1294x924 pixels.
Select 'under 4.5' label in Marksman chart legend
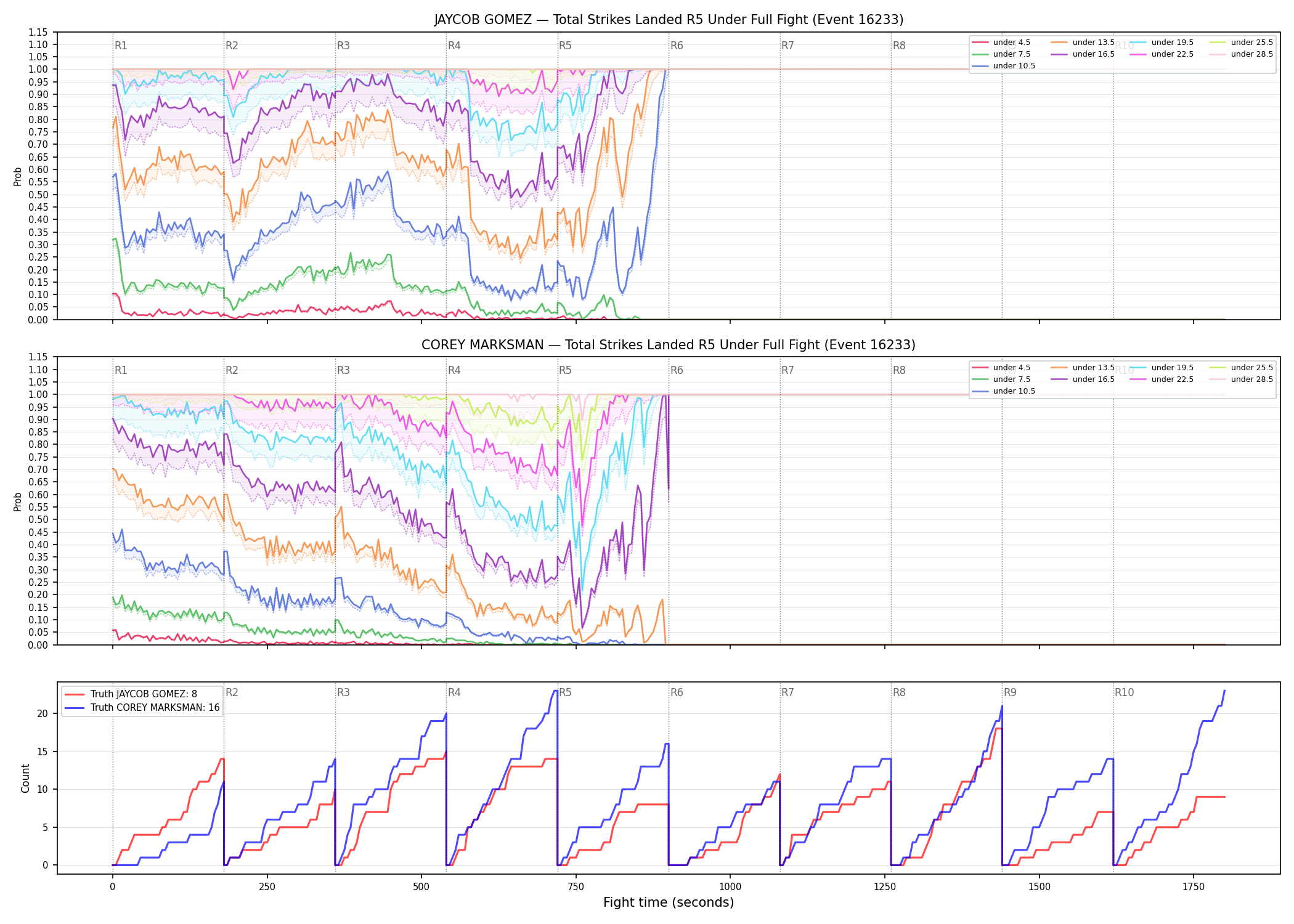point(1011,368)
